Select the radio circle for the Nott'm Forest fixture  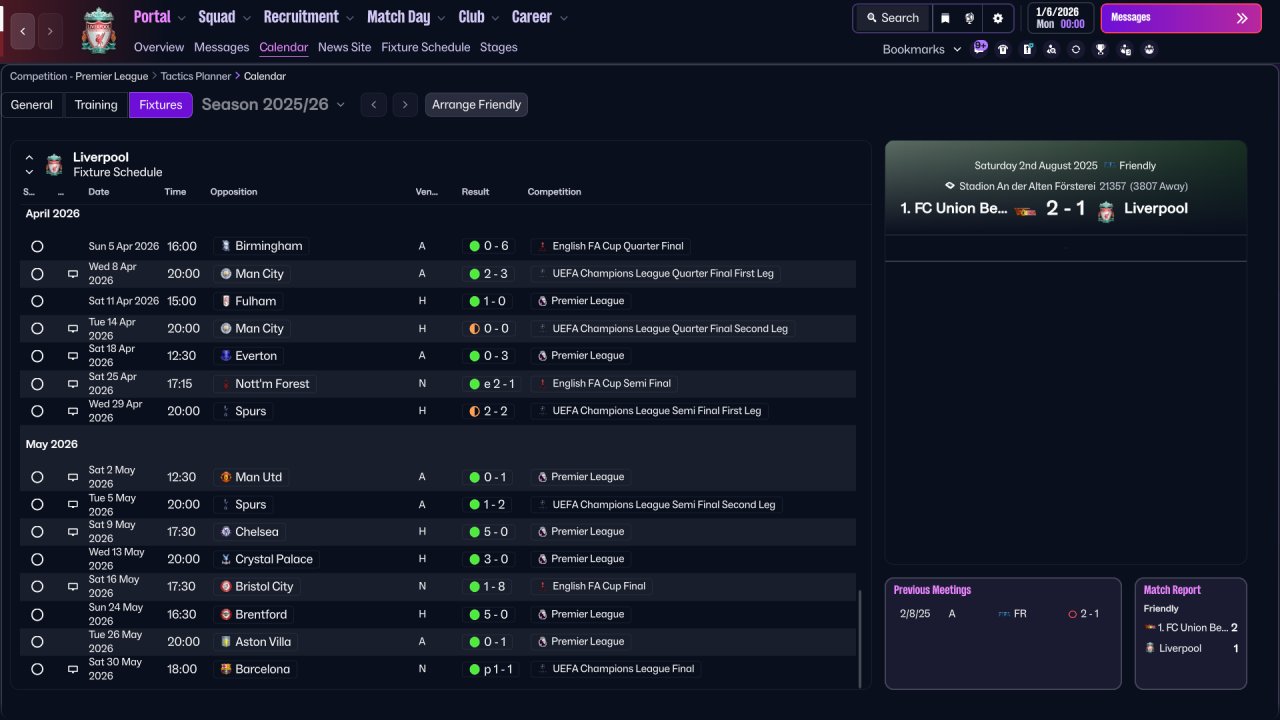pyautogui.click(x=37, y=384)
